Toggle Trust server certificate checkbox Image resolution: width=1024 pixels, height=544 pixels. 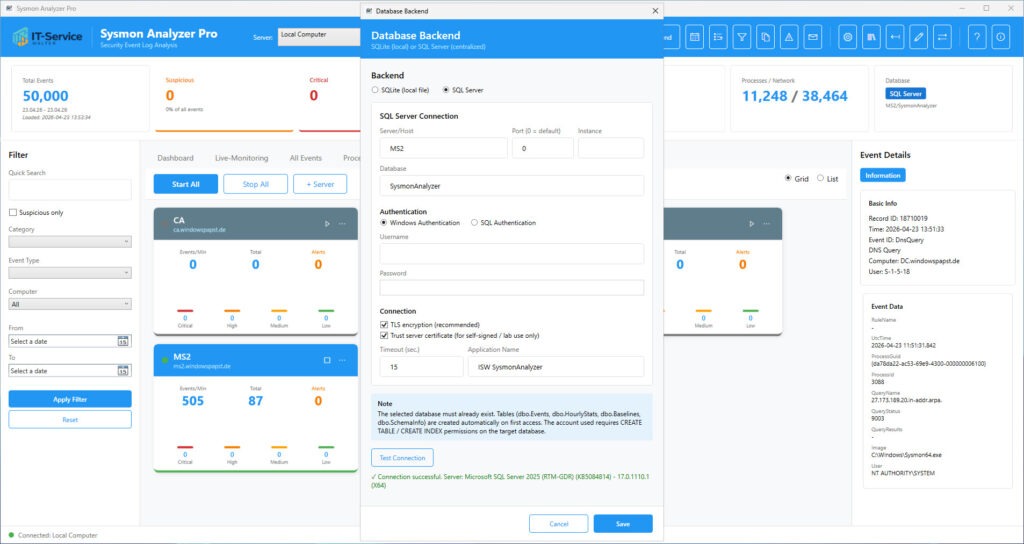coord(384,336)
